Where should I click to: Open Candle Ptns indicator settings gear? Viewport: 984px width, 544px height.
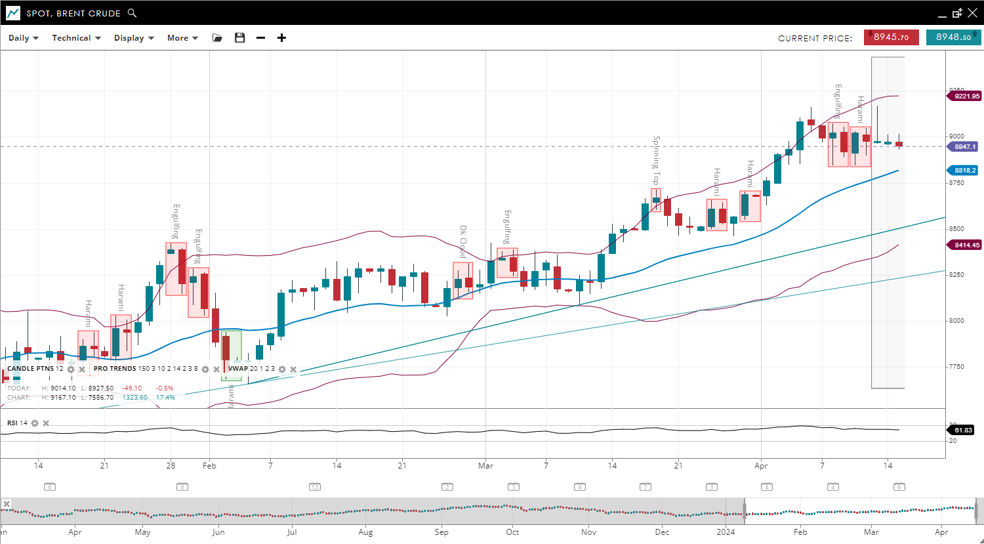click(x=71, y=369)
